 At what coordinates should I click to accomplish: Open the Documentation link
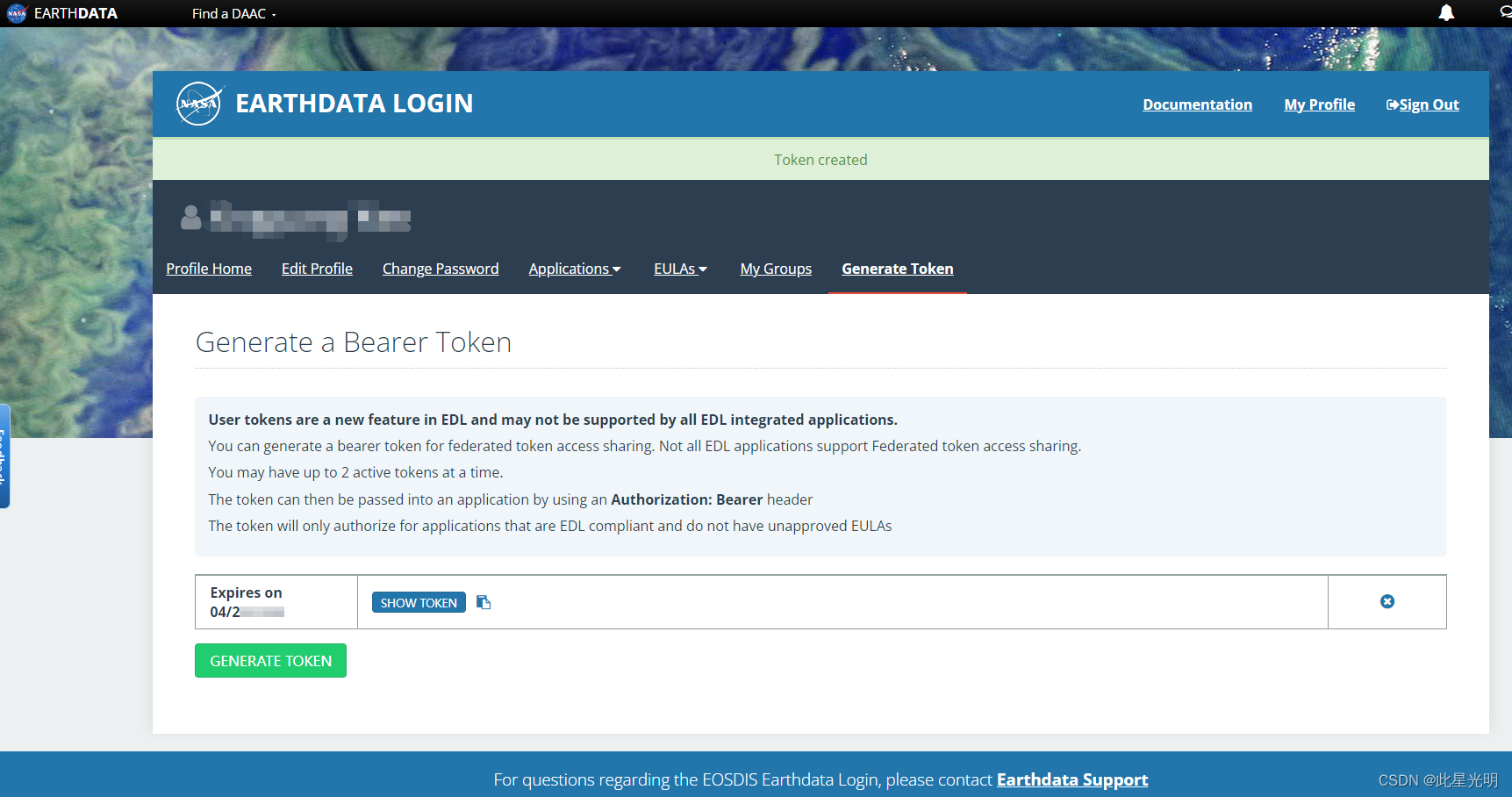coord(1197,104)
